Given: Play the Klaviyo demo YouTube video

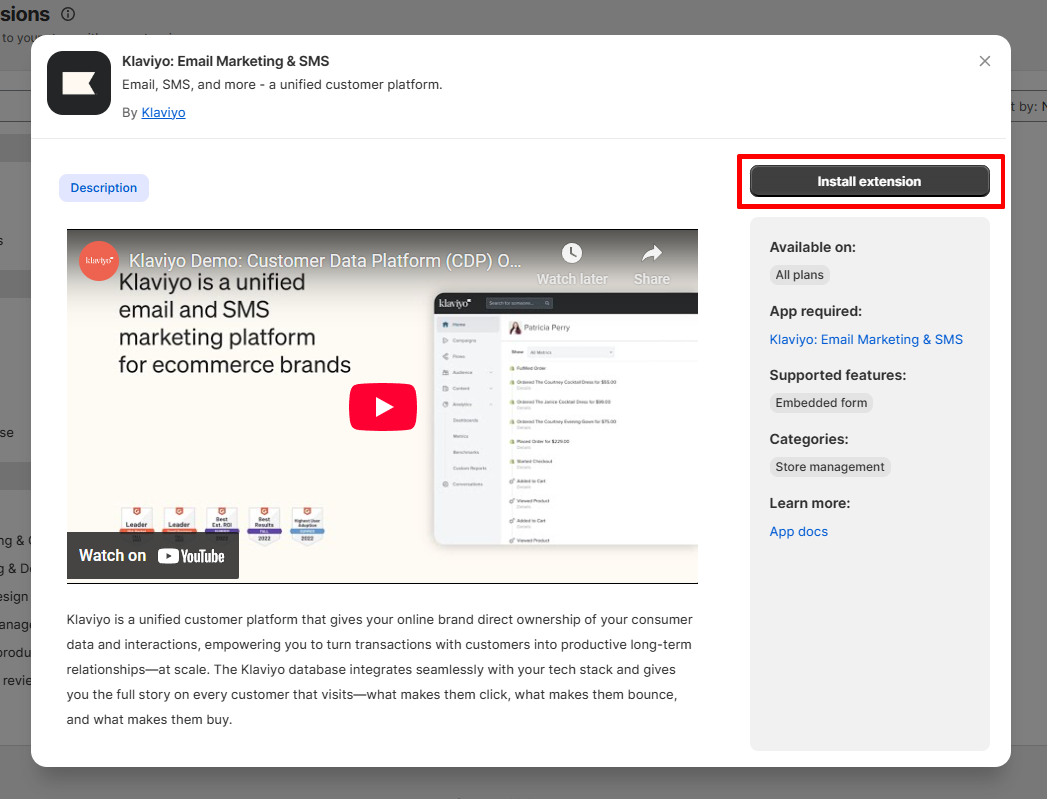Looking at the screenshot, I should point(383,407).
